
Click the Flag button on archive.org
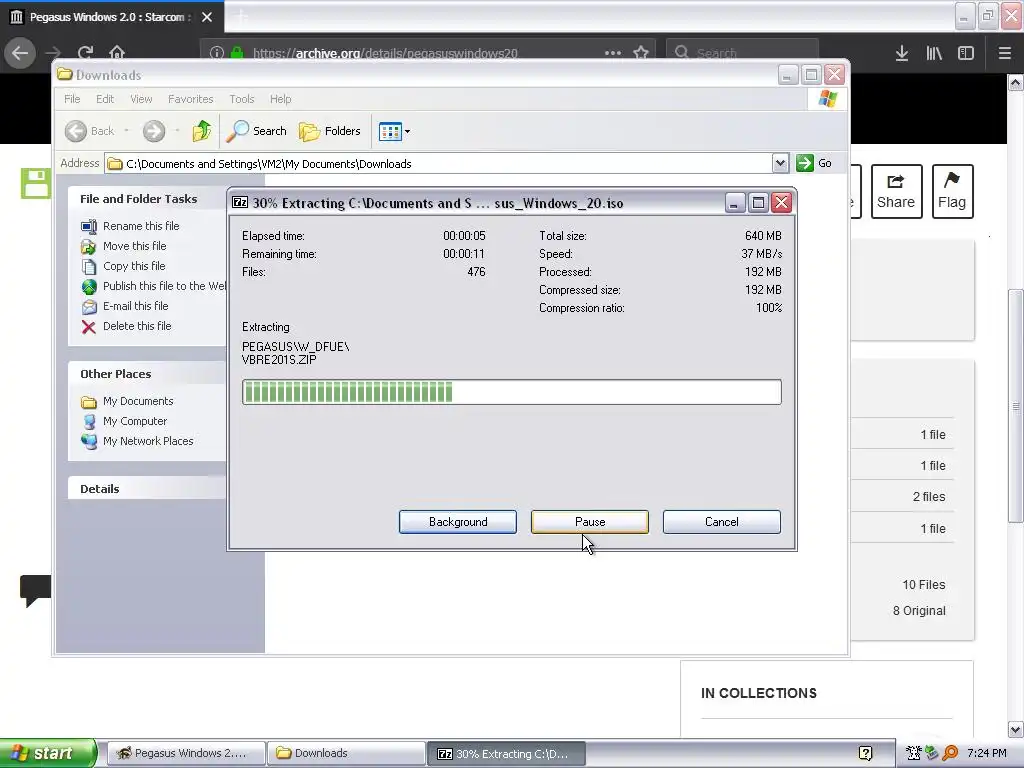pyautogui.click(x=952, y=191)
